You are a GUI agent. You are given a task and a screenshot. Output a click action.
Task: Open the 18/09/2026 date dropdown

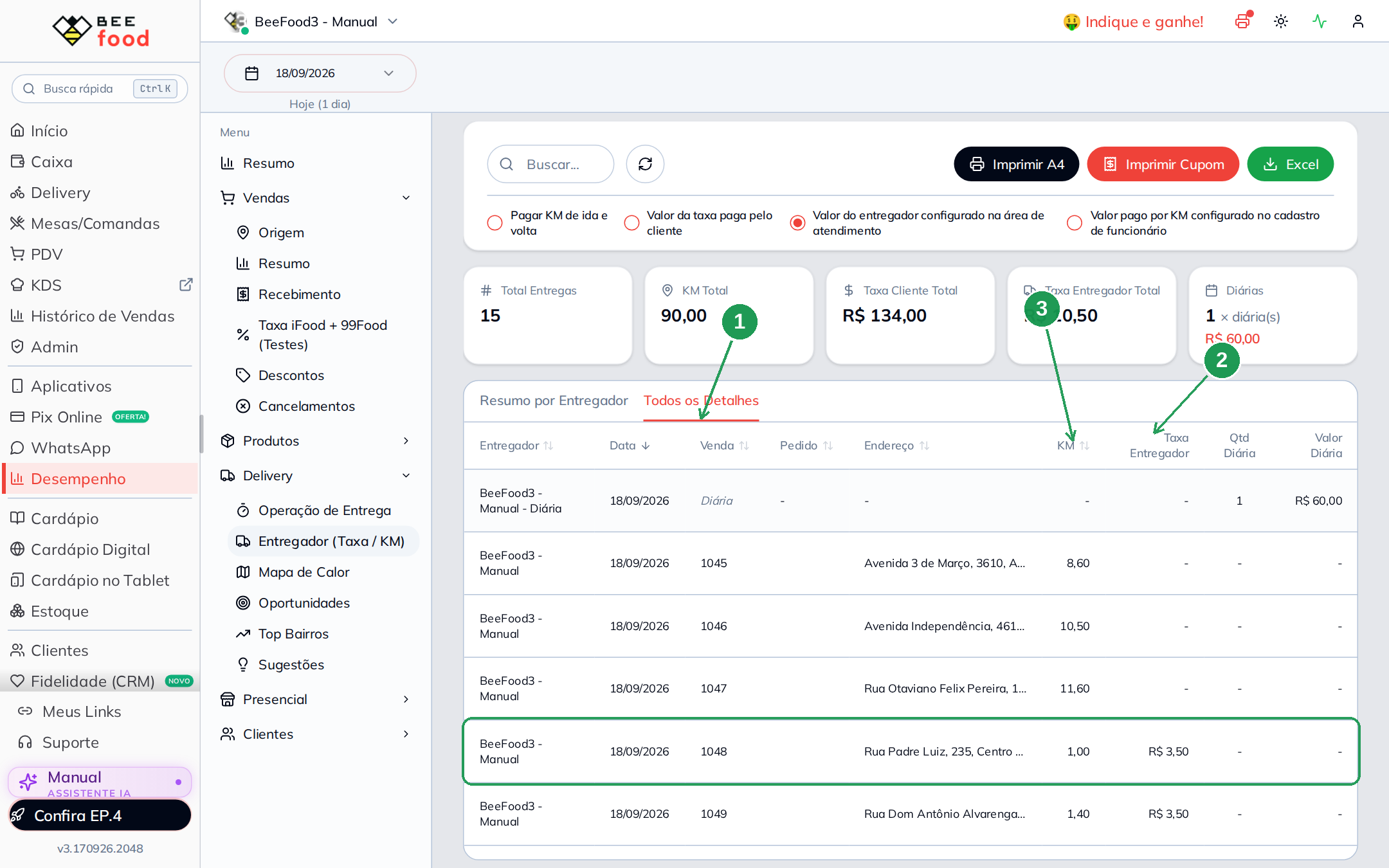320,73
